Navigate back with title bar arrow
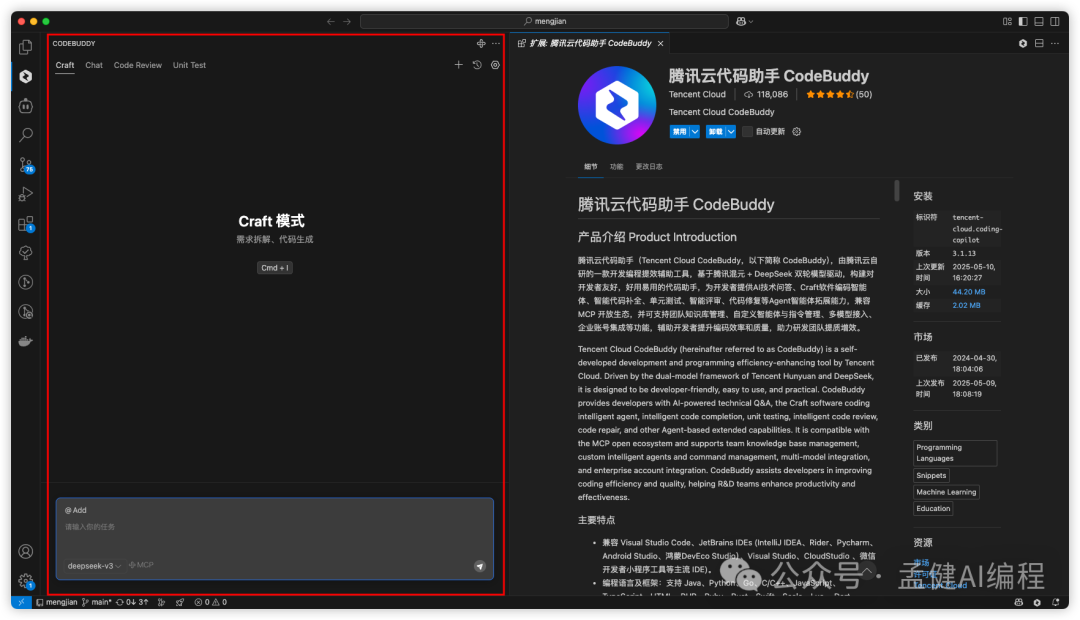This screenshot has height=620, width=1080. coord(331,21)
